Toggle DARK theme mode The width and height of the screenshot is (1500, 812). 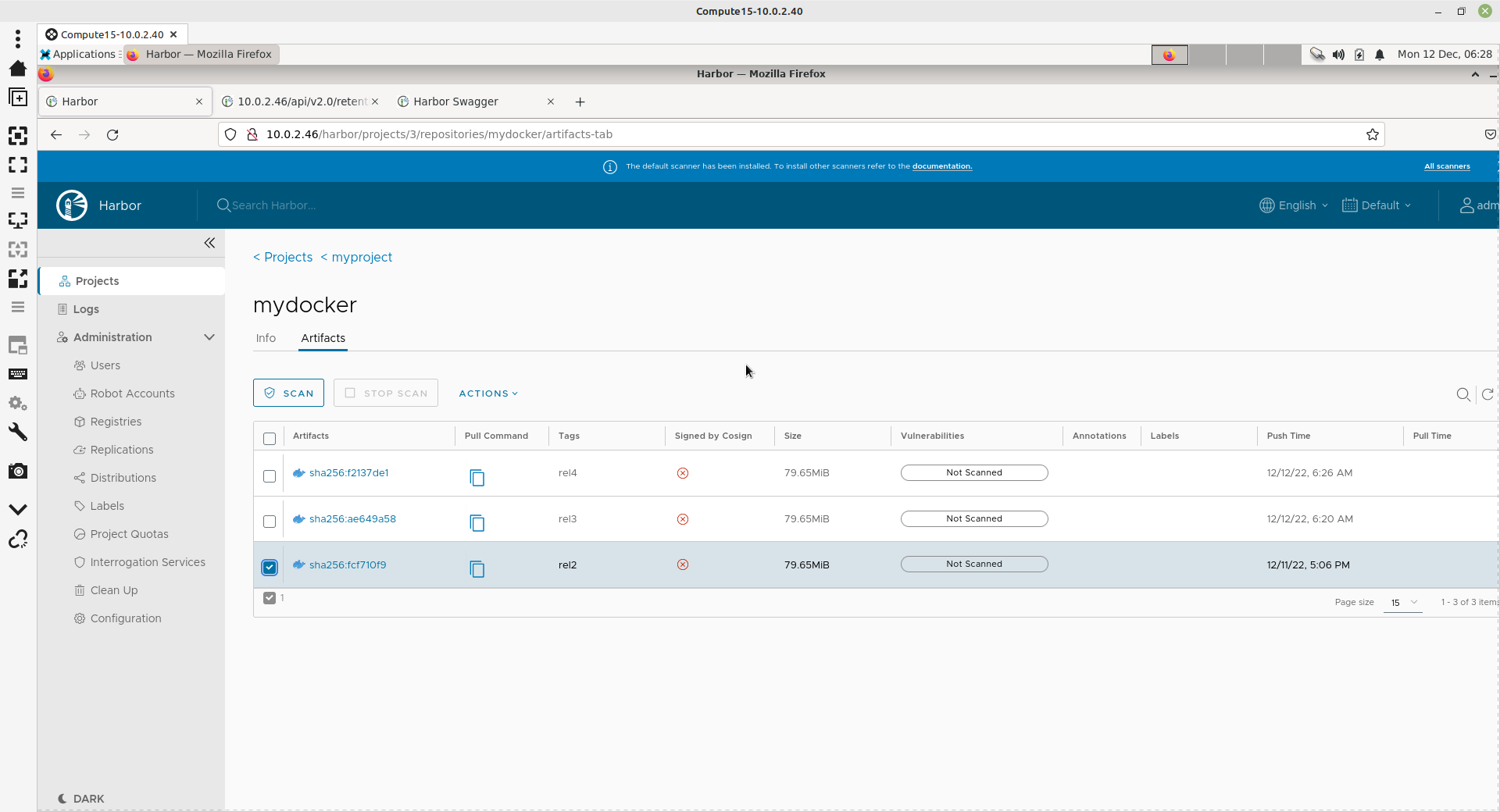(x=81, y=799)
